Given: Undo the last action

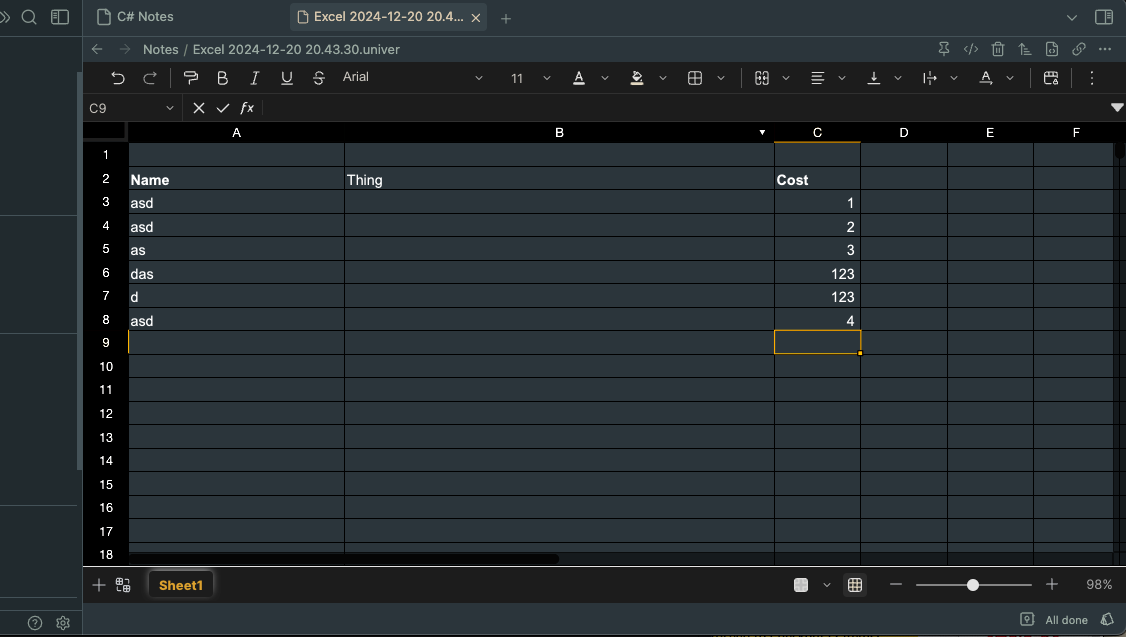Looking at the screenshot, I should pyautogui.click(x=118, y=78).
